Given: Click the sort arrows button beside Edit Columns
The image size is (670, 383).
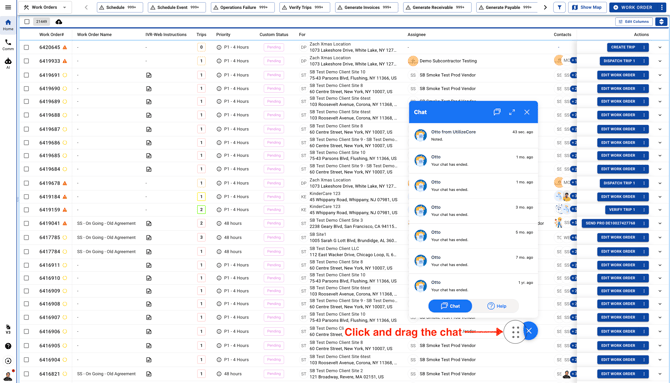Looking at the screenshot, I should tap(661, 21).
